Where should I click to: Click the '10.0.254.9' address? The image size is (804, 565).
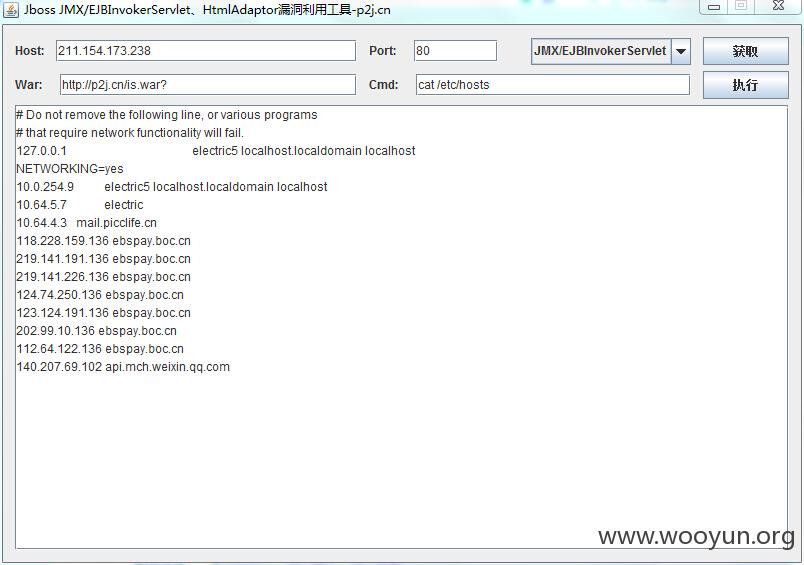[x=45, y=187]
